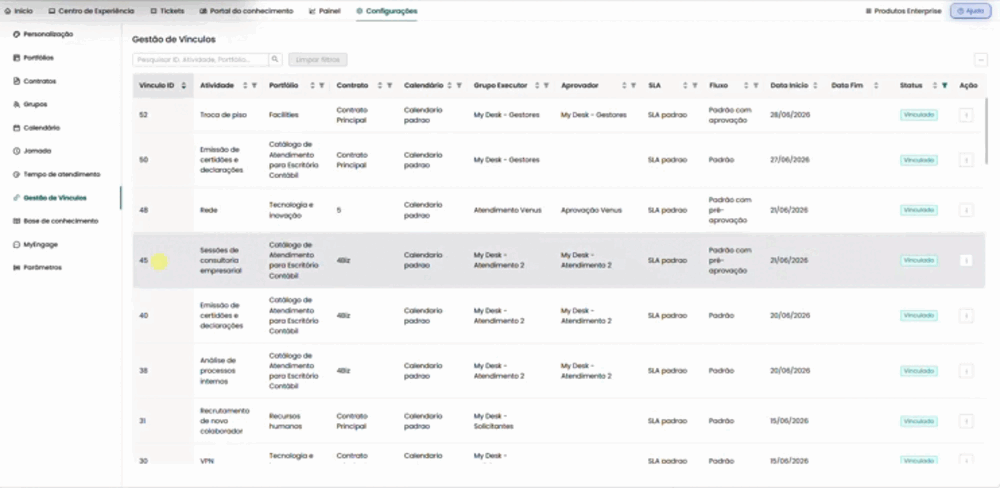Image resolution: width=1000 pixels, height=488 pixels.
Task: Sort by the Portfólio column
Action: tap(312, 85)
